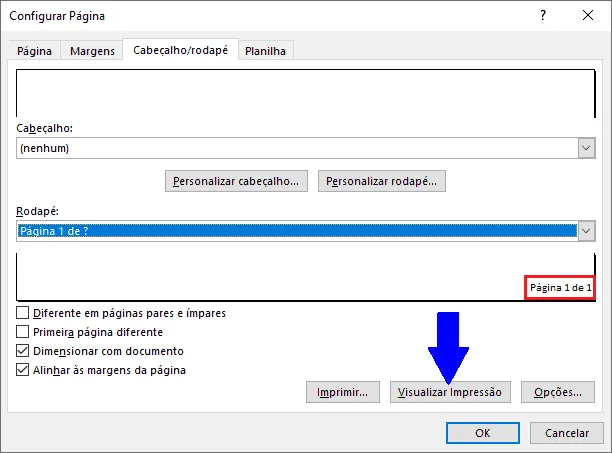Enable Diferente em páginas pares e ímpares
This screenshot has height=453, width=612.
pyautogui.click(x=23, y=313)
